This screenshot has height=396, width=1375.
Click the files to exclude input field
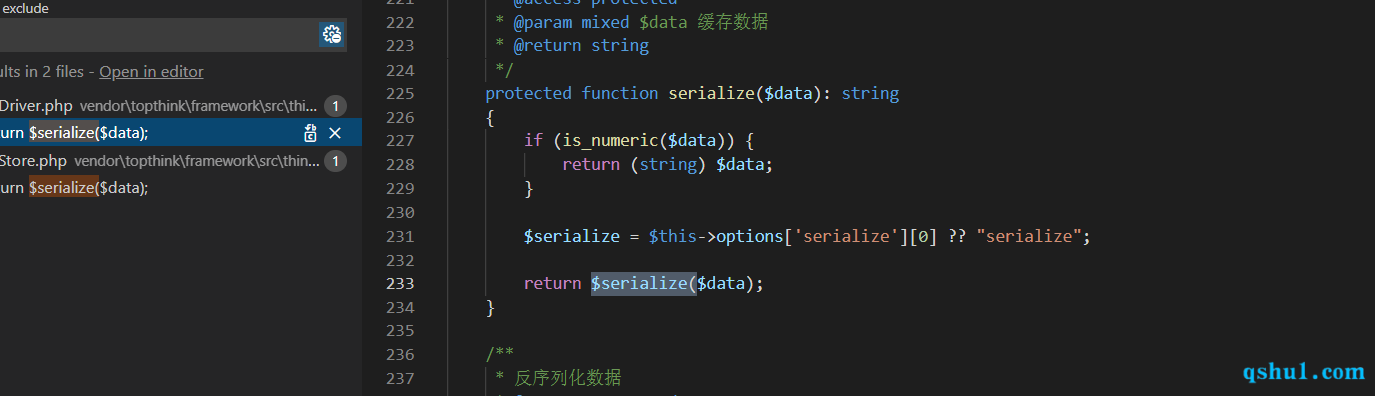[158, 35]
